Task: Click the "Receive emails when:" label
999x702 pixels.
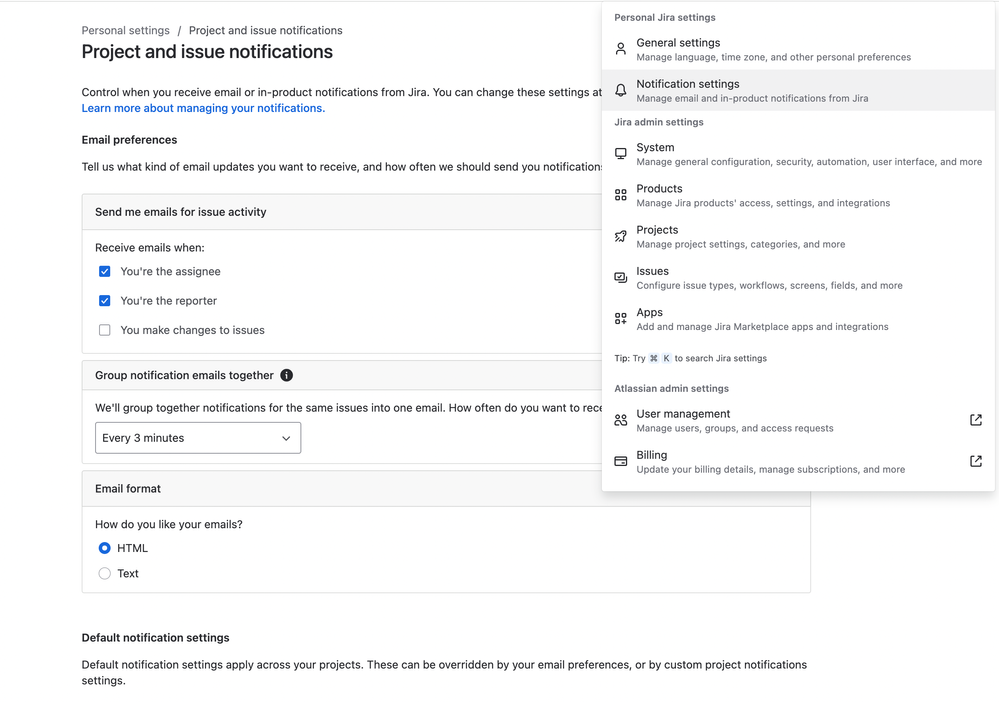Action: click(150, 248)
